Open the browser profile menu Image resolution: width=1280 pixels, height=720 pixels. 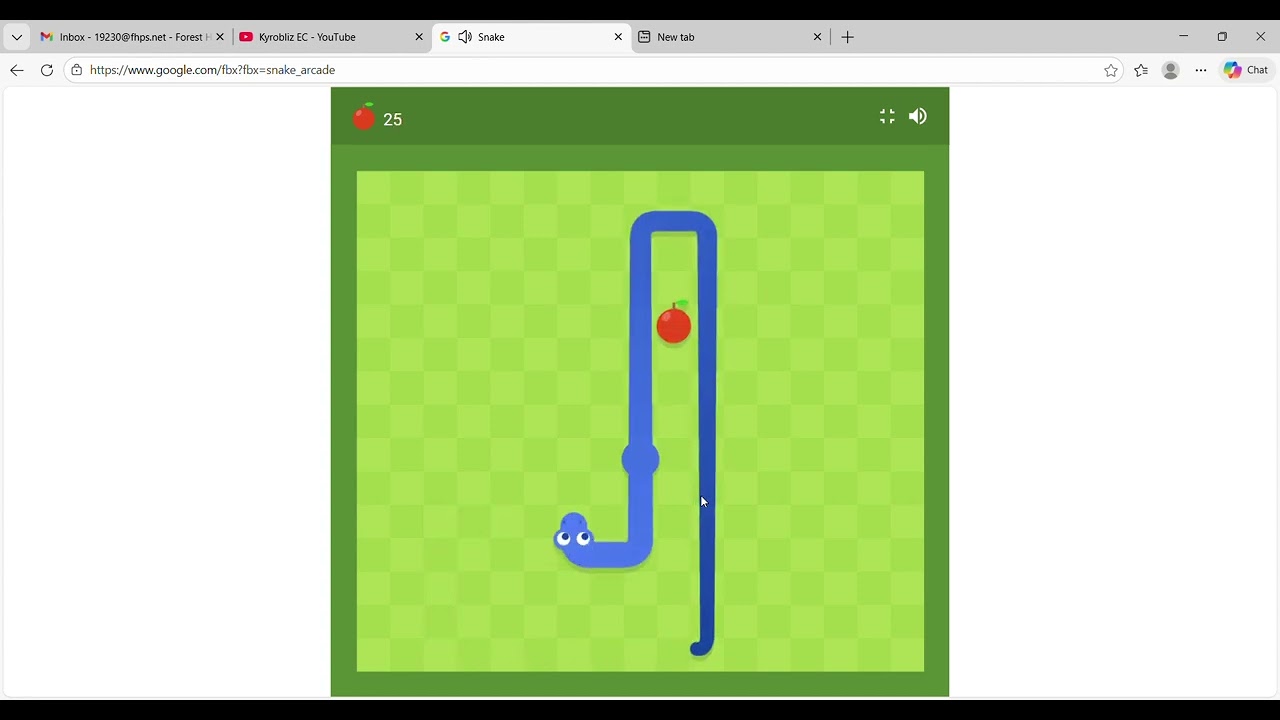tap(1171, 70)
